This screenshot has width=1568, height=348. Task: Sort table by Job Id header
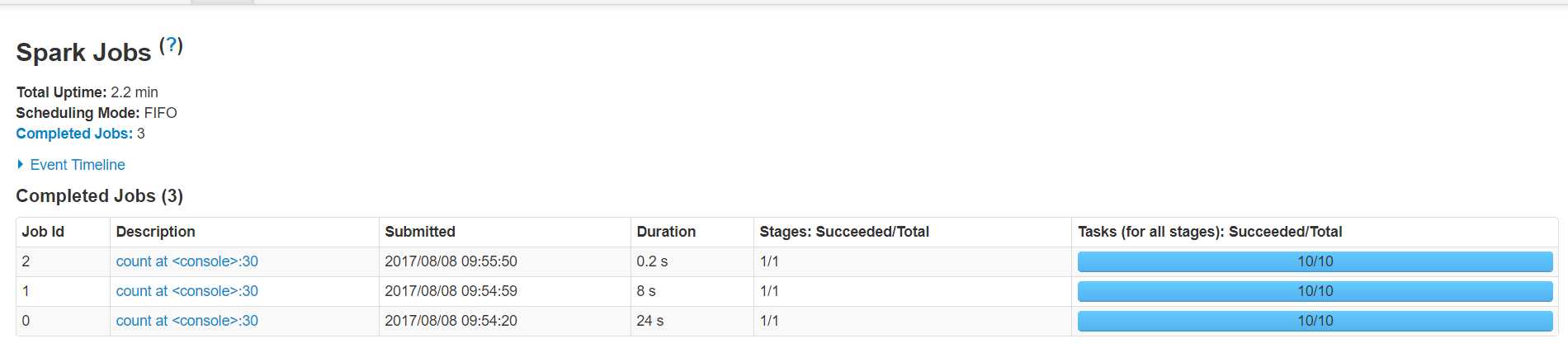[43, 232]
